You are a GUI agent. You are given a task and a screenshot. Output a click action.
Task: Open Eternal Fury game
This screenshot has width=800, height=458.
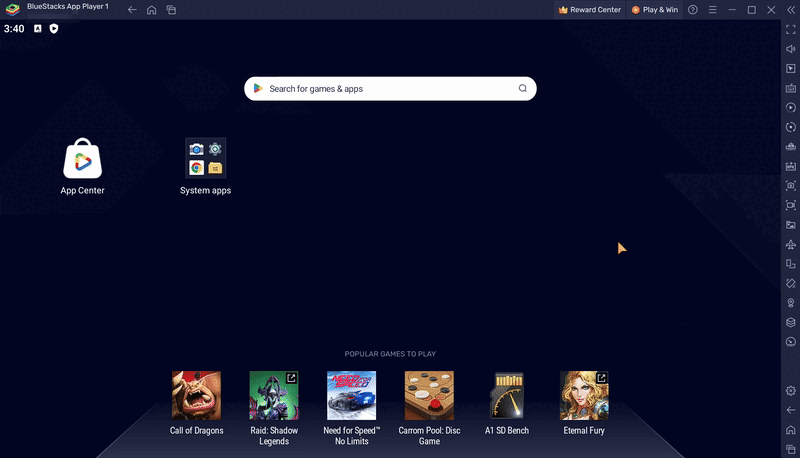(584, 395)
